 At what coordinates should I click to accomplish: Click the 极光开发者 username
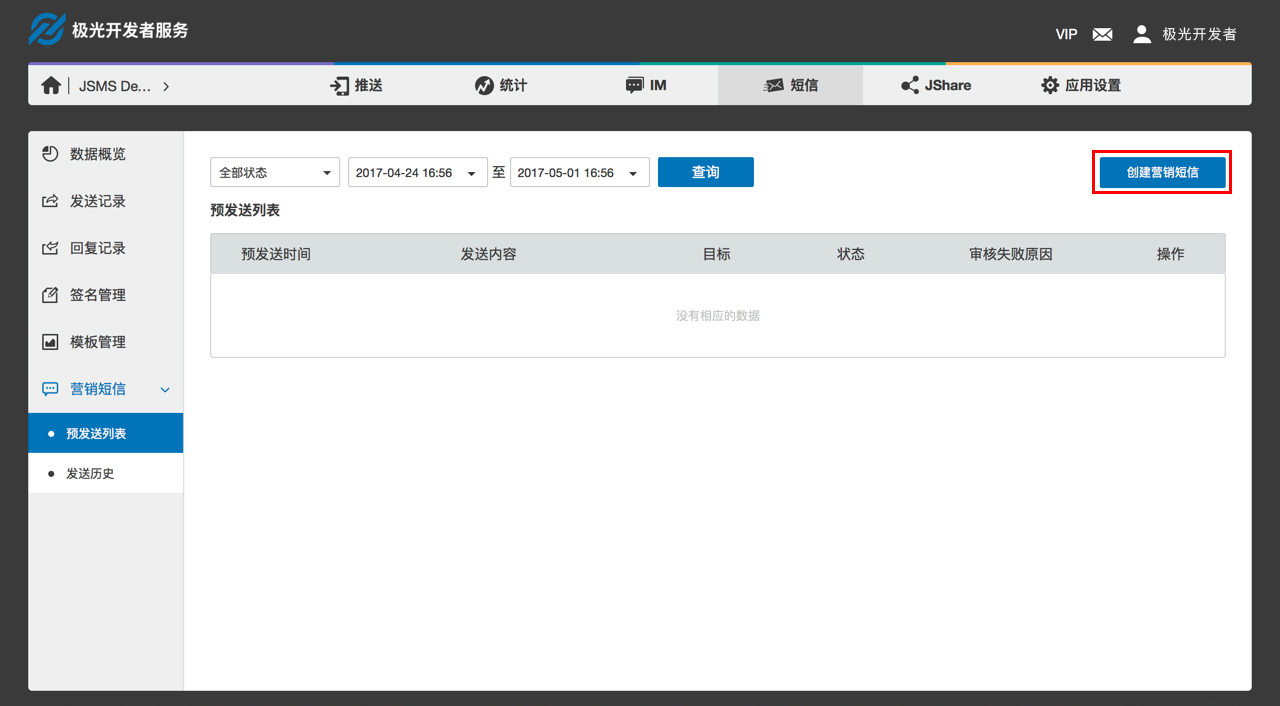click(x=1199, y=34)
